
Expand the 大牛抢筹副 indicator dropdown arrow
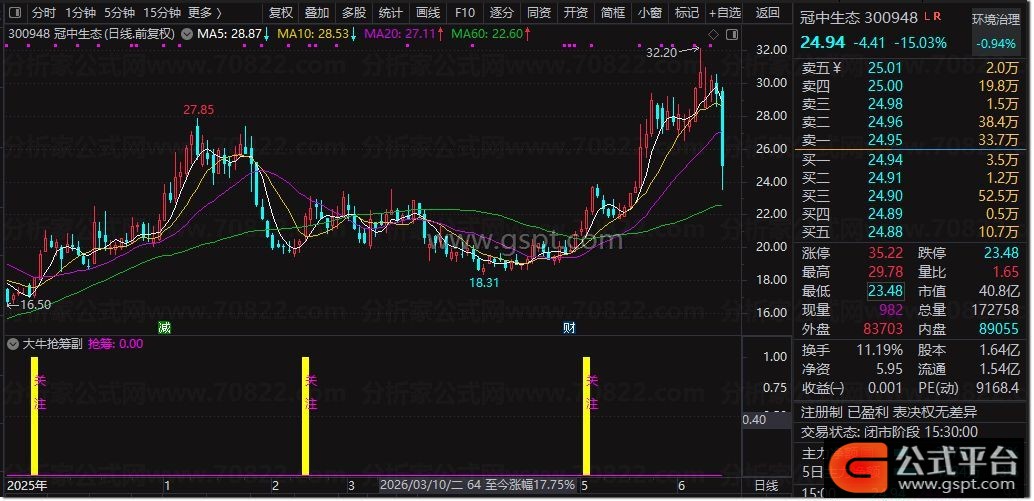[14, 343]
